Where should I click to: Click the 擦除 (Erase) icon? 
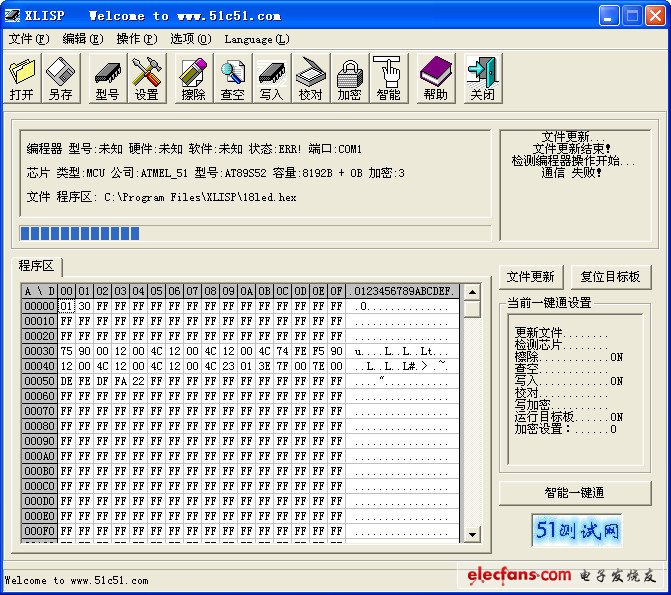click(194, 77)
